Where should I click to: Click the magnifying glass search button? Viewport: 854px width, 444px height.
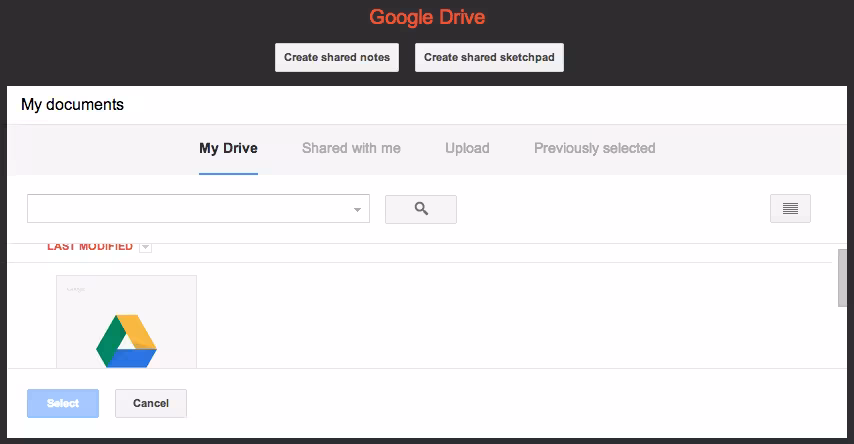(x=420, y=209)
